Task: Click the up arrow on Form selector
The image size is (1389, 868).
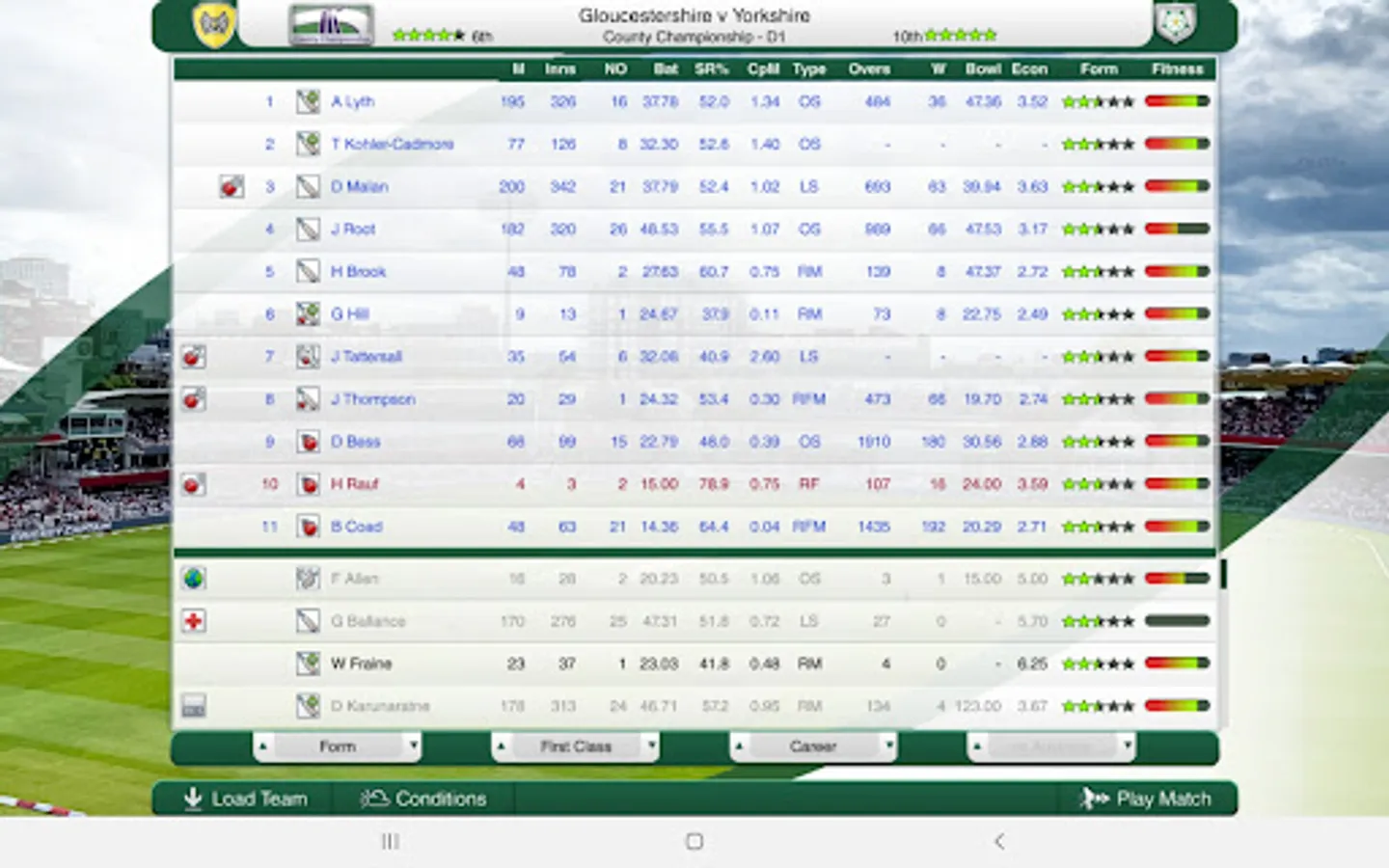Action: 262,746
